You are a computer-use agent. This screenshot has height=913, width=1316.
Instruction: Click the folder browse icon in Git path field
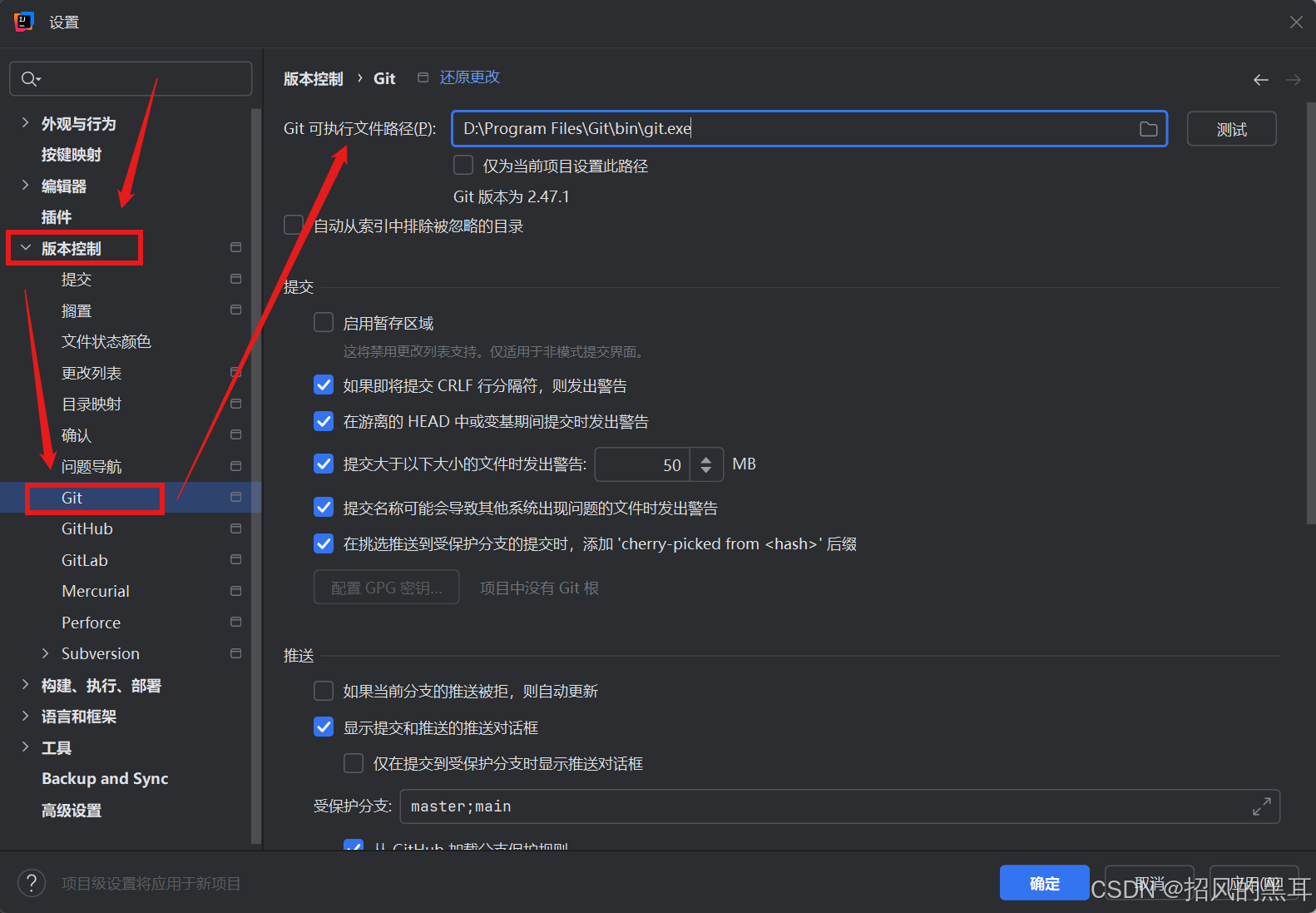coord(1148,129)
